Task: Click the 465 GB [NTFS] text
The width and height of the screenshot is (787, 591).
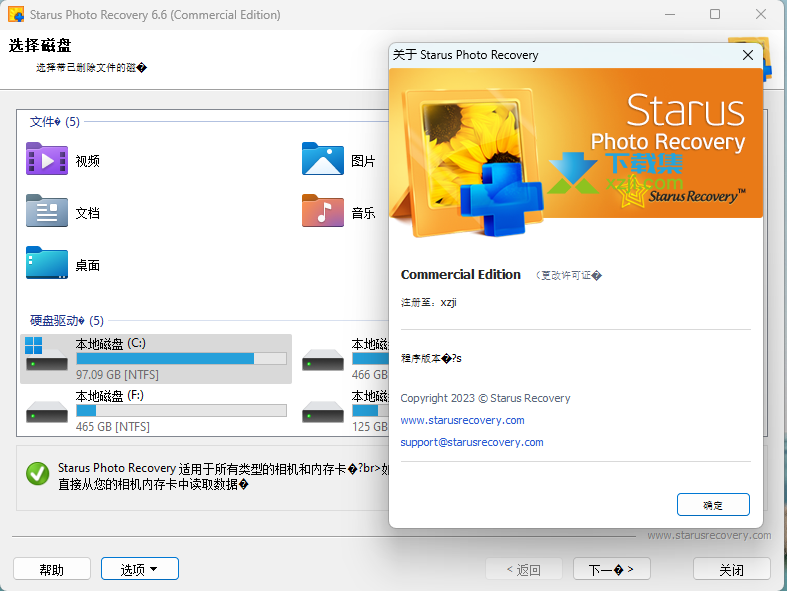Action: (113, 427)
